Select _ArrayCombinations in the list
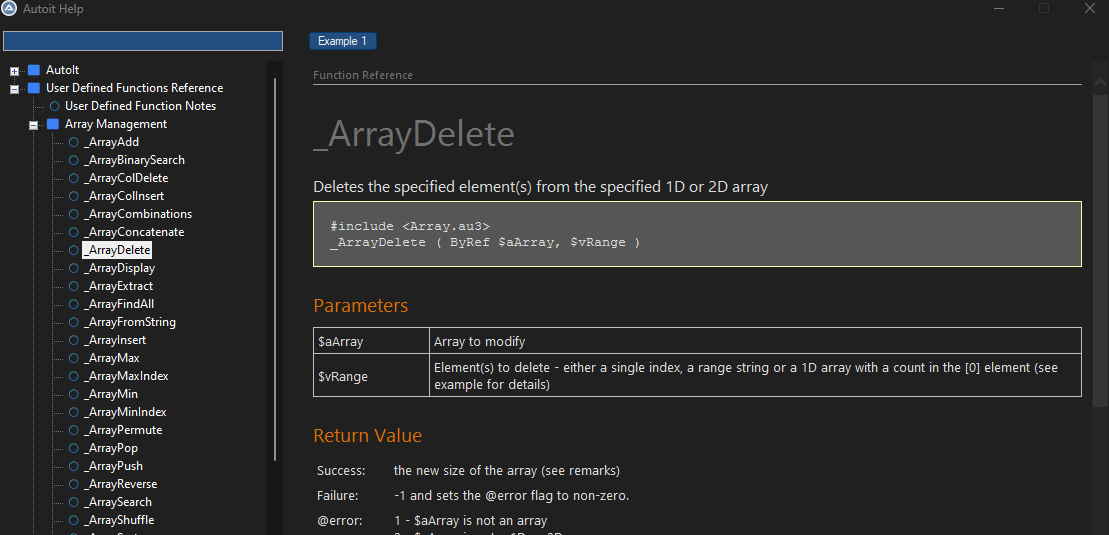Screen dimensions: 1109x535 click(x=137, y=214)
